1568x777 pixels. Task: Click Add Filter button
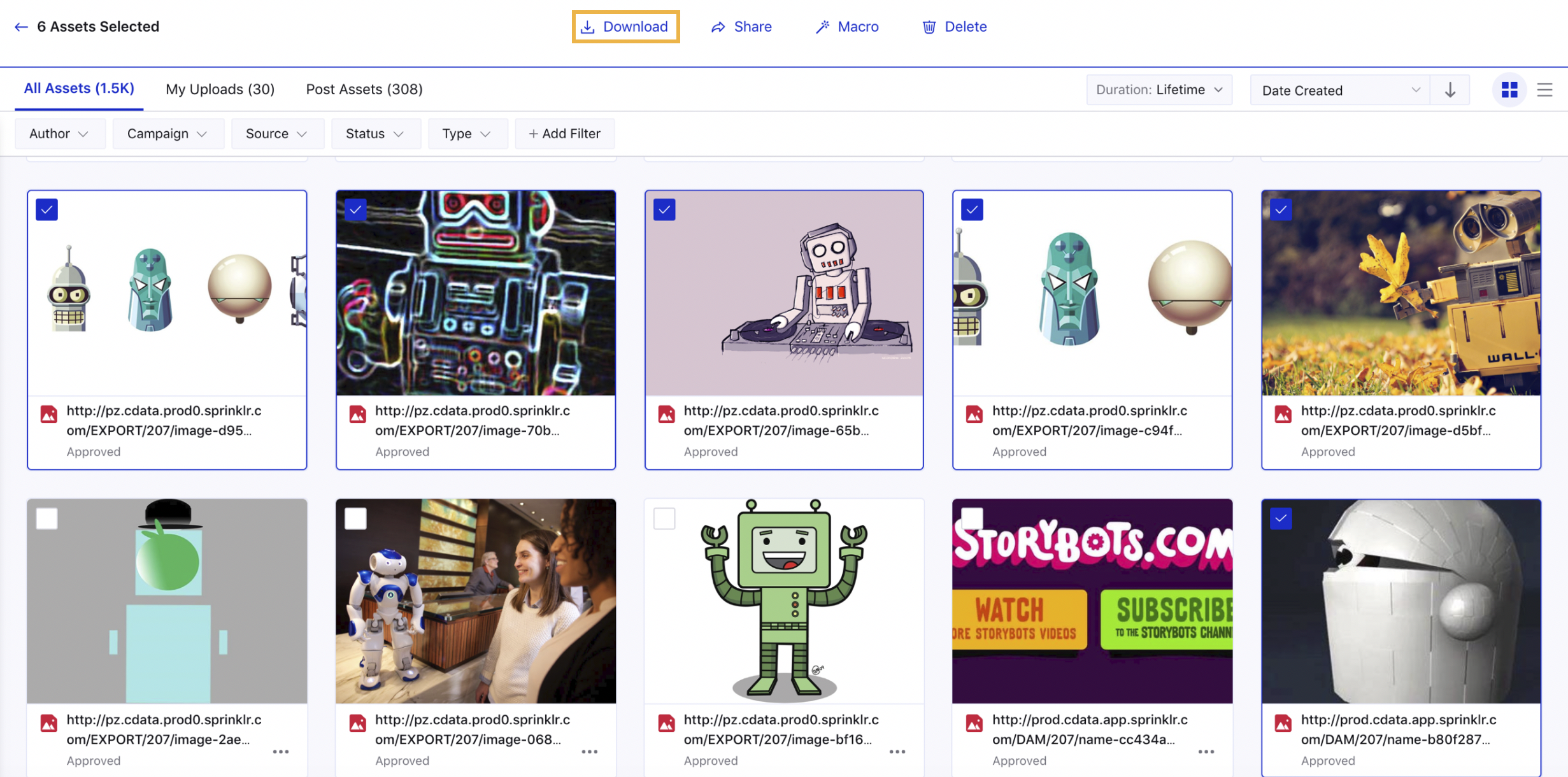point(564,134)
